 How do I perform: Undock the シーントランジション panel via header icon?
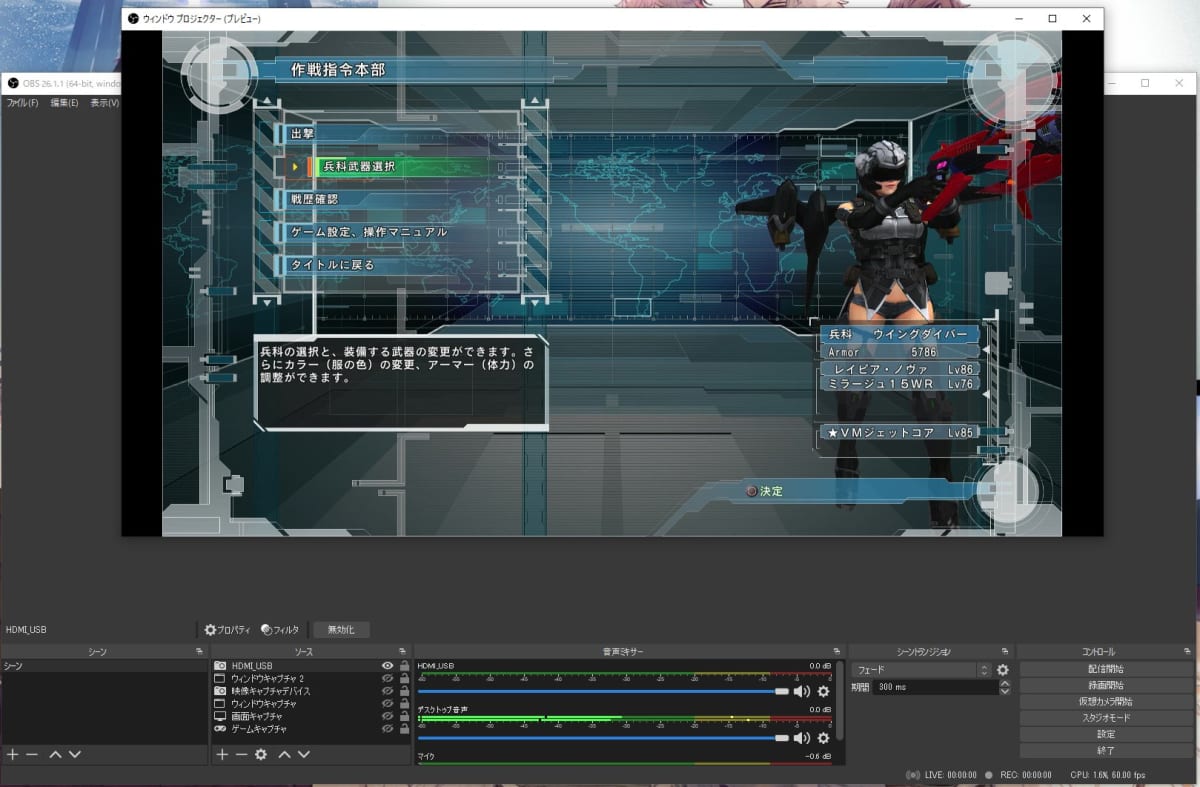tap(1006, 651)
